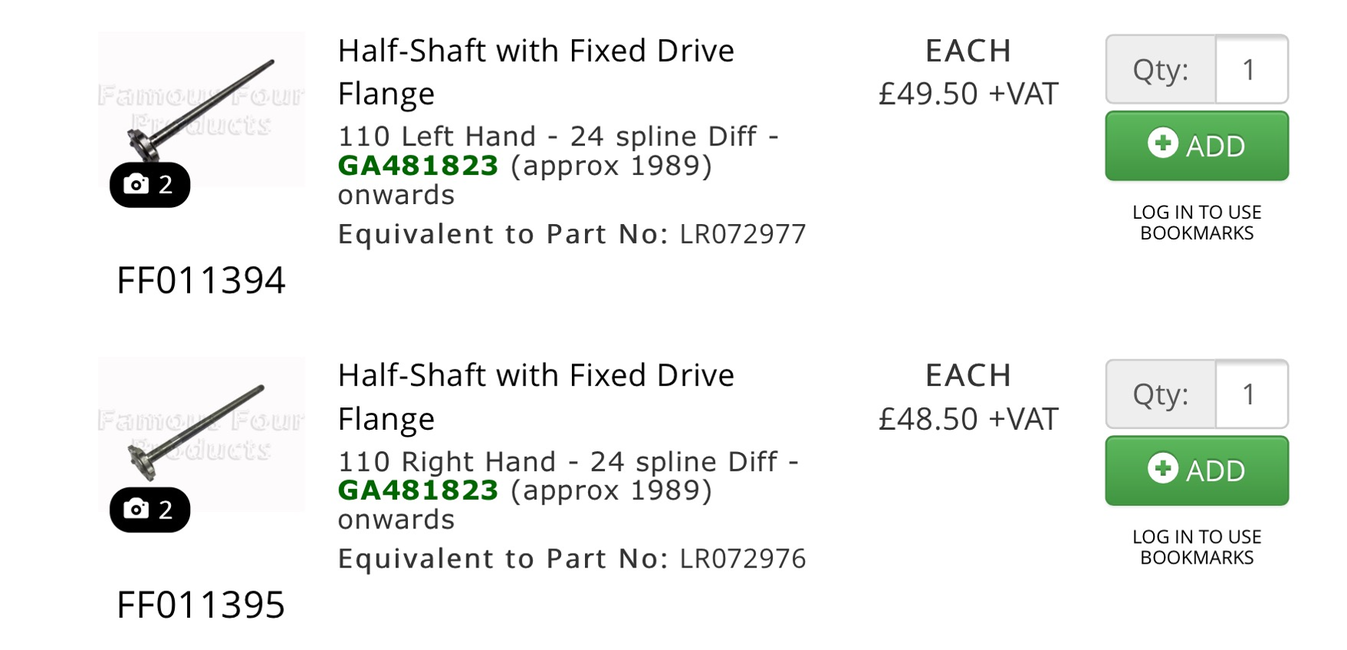
Task: Add the Left Hand half-shaft to basket
Action: tap(1197, 146)
